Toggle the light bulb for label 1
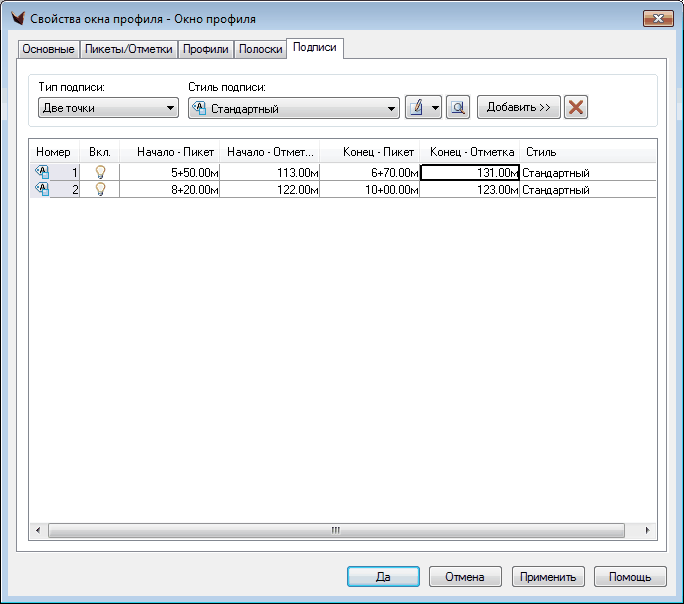Viewport: 684px width, 604px height. point(100,172)
